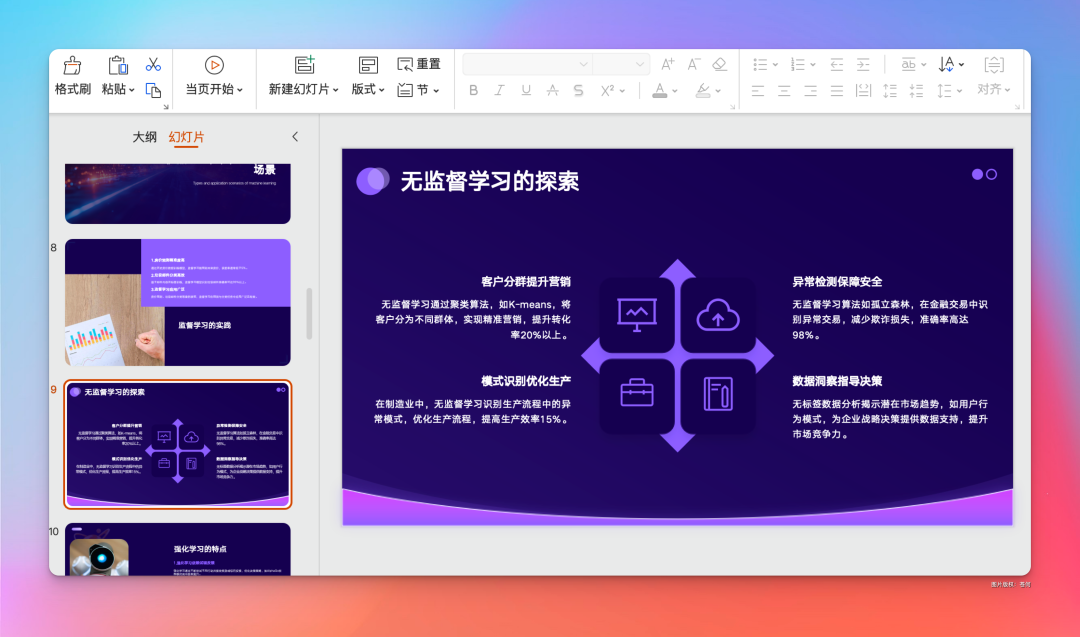Open font settings dialog launcher
The width and height of the screenshot is (1080, 637).
pos(732,107)
